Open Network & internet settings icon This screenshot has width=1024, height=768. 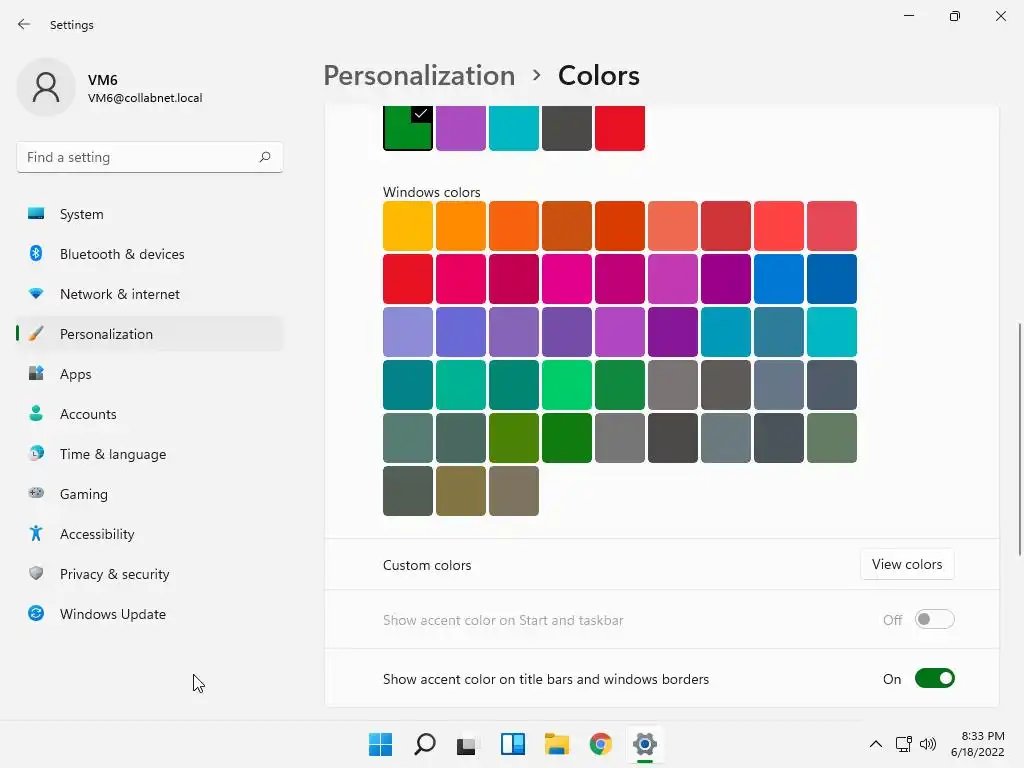pyautogui.click(x=36, y=294)
